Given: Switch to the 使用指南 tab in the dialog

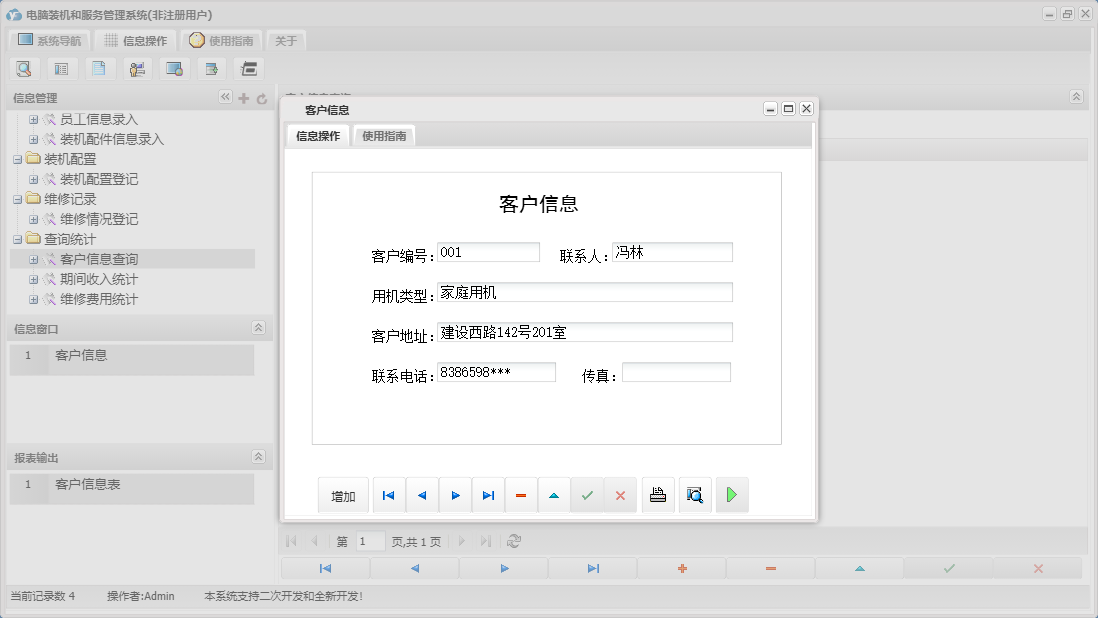Looking at the screenshot, I should click(x=384, y=136).
